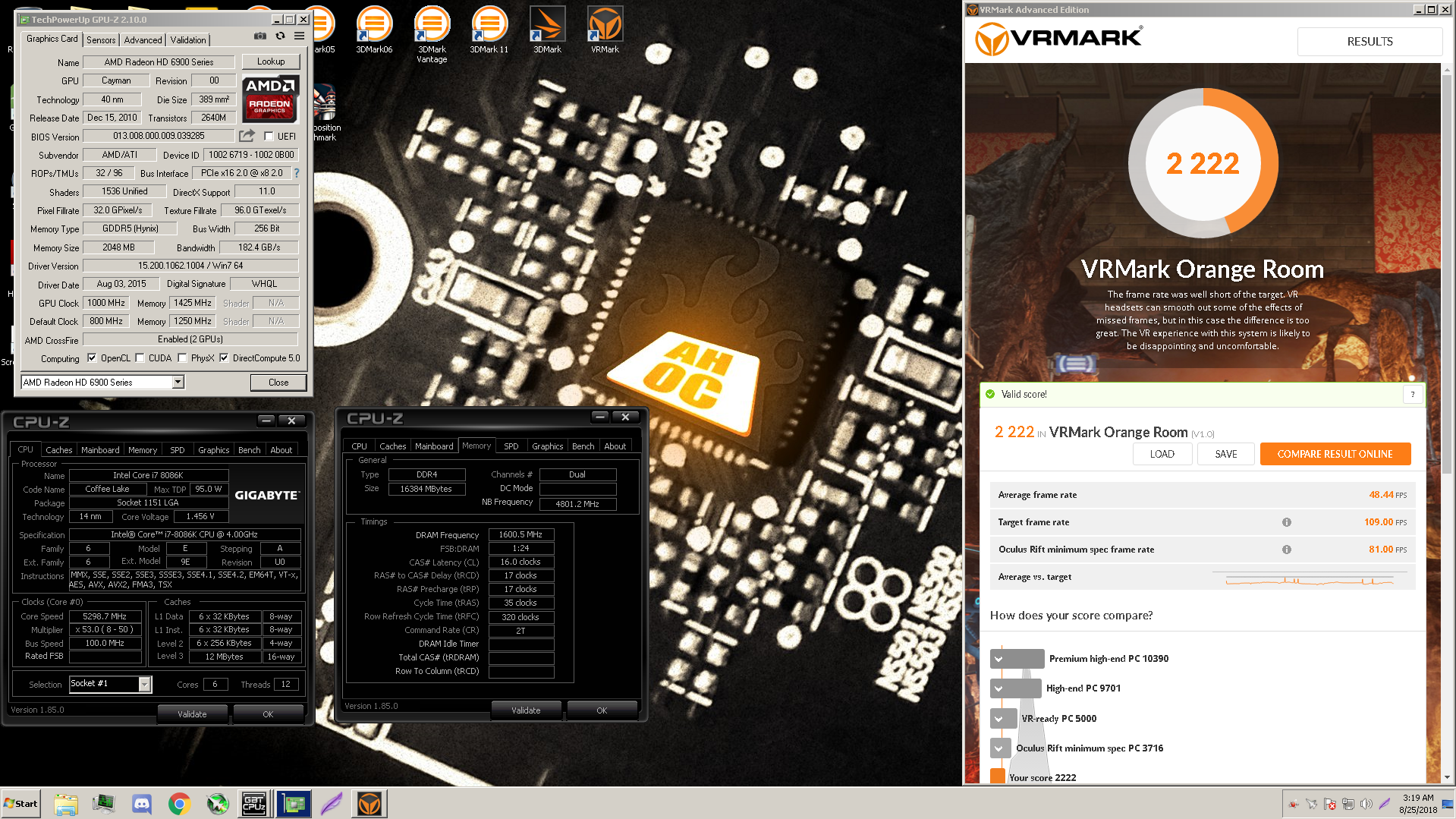The width and height of the screenshot is (1456, 819).
Task: Open the 3DMark desktop shortcut
Action: coord(547,30)
